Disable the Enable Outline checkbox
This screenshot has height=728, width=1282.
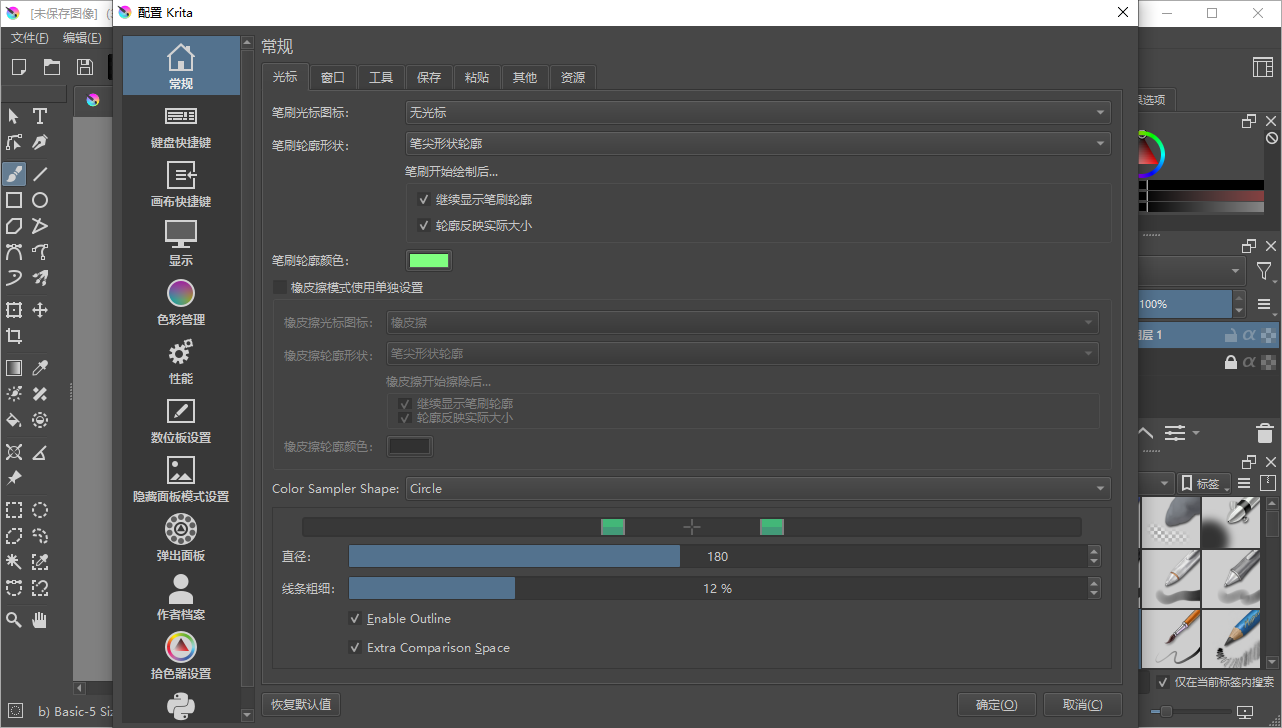pyautogui.click(x=355, y=619)
